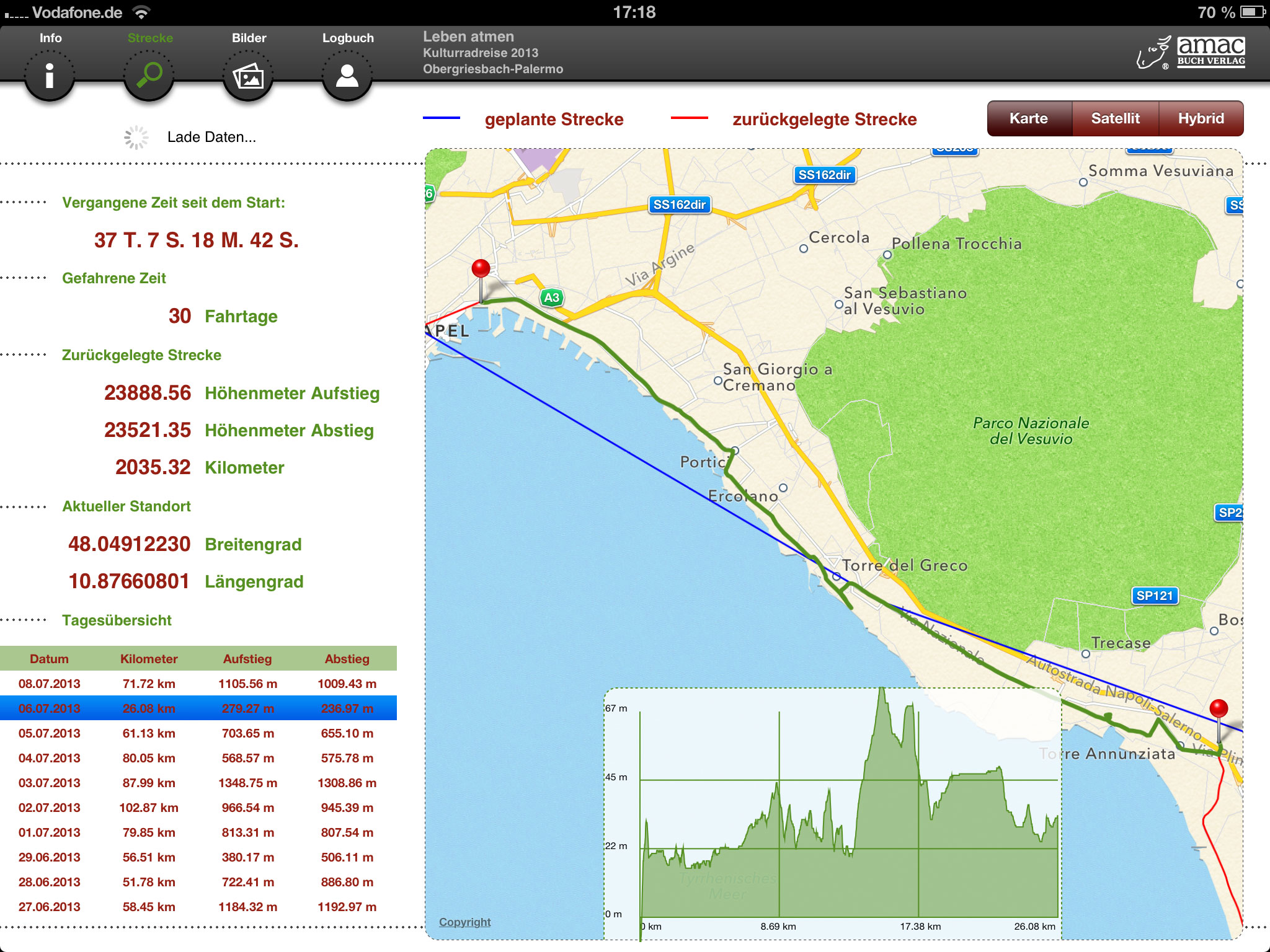Image resolution: width=1270 pixels, height=952 pixels.
Task: Select the 08.07.2013 day row
Action: click(x=198, y=684)
